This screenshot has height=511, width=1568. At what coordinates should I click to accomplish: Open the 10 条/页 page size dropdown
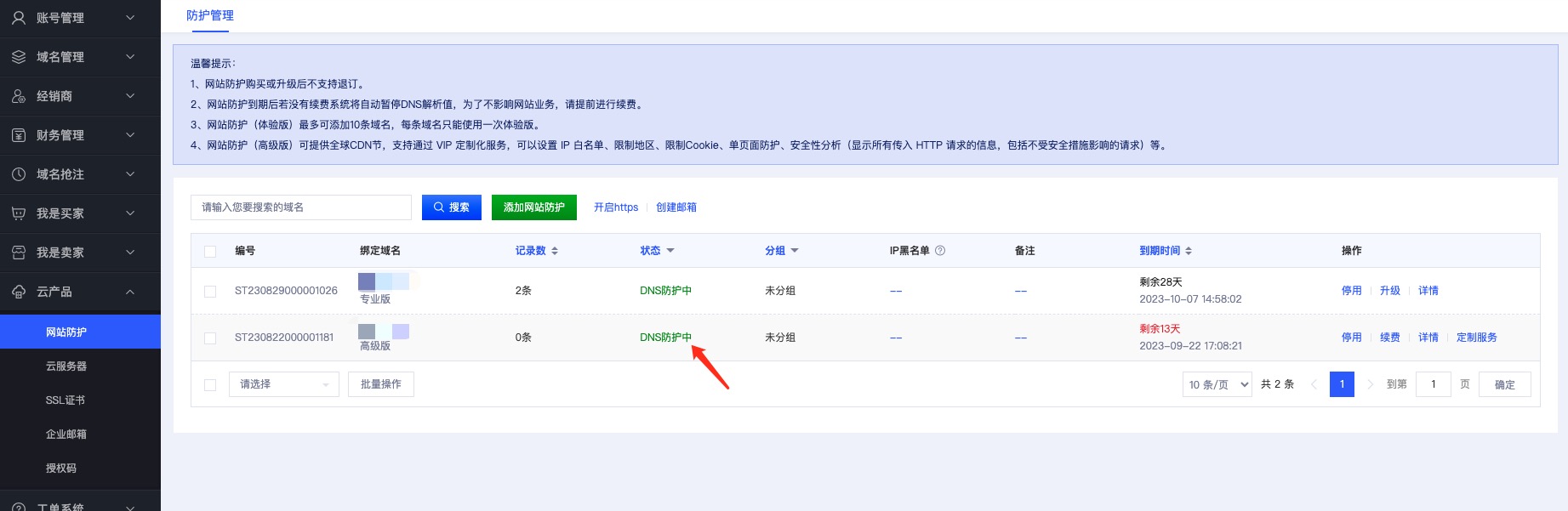tap(1217, 384)
